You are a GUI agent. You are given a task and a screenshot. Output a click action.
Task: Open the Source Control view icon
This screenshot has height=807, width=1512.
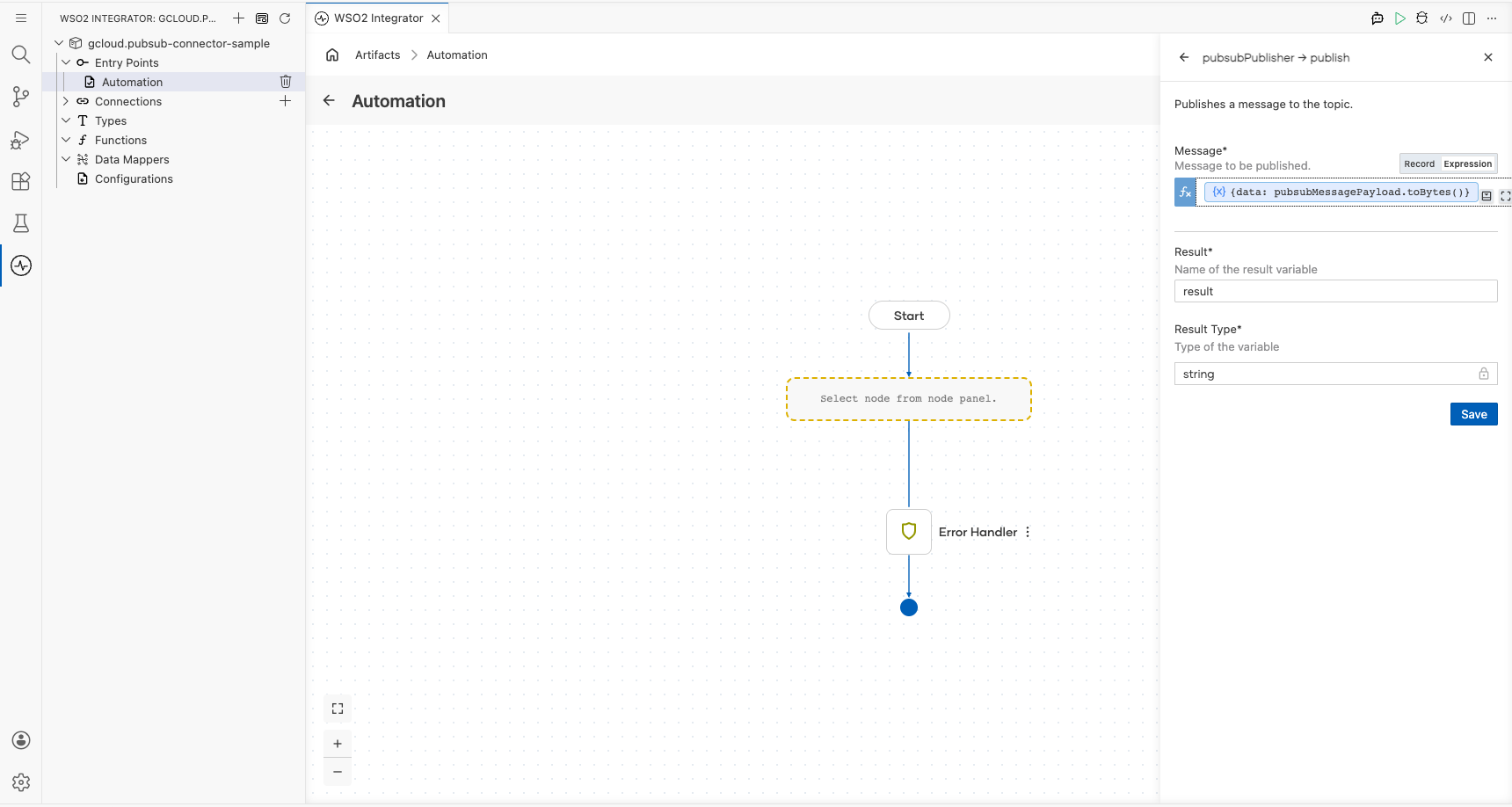point(21,97)
